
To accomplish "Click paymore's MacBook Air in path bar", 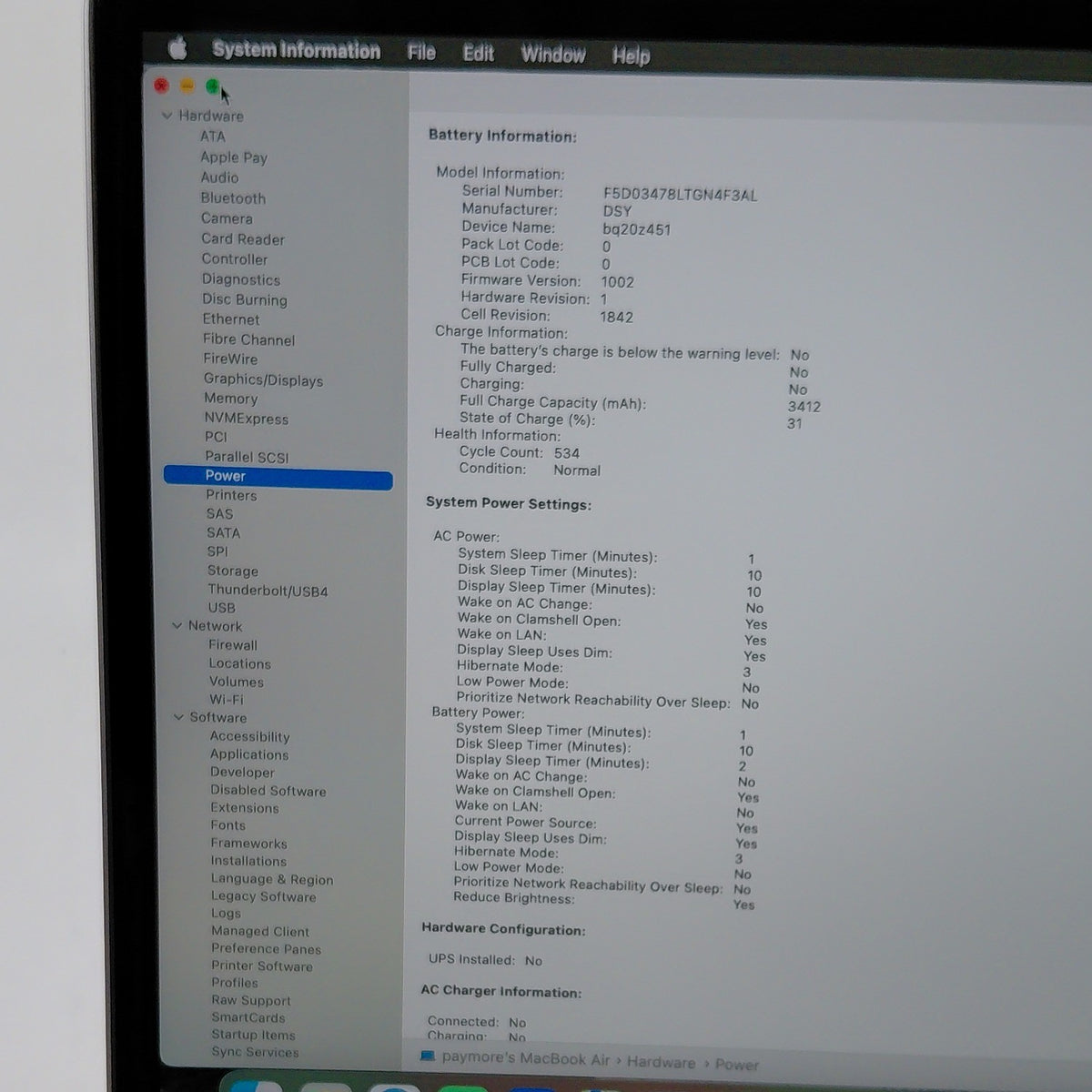I will pos(525,1057).
